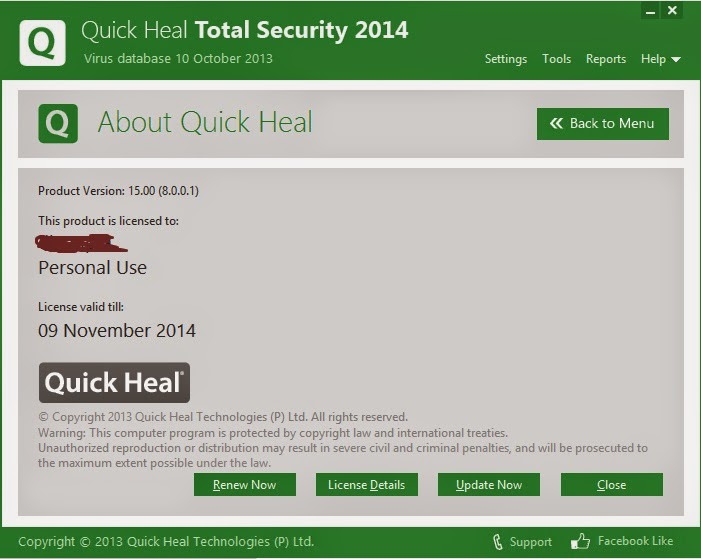Click 'This product is licensed to:' label

(x=108, y=221)
